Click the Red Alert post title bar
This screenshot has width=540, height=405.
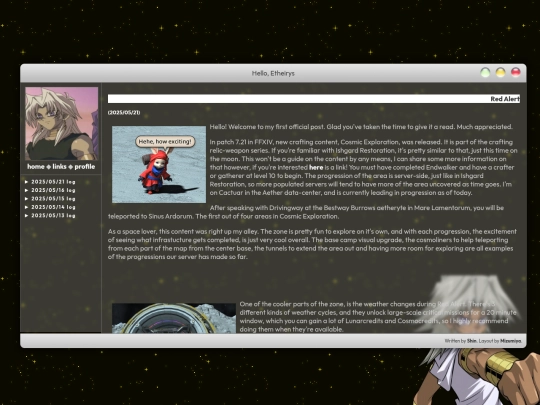click(314, 99)
